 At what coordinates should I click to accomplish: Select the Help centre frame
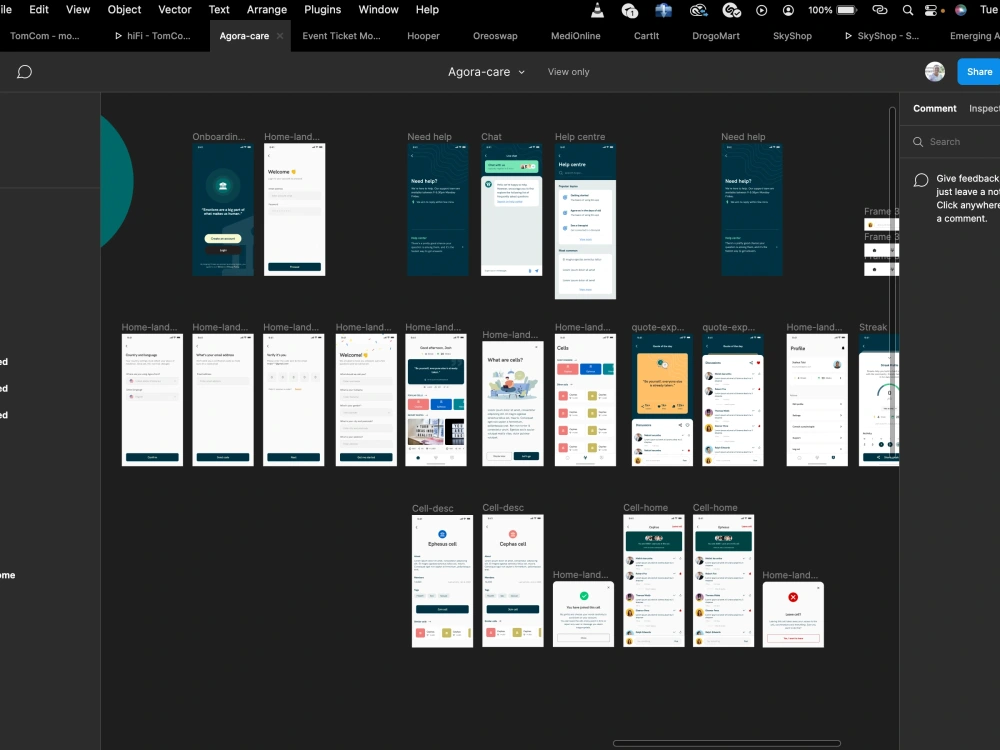click(585, 221)
